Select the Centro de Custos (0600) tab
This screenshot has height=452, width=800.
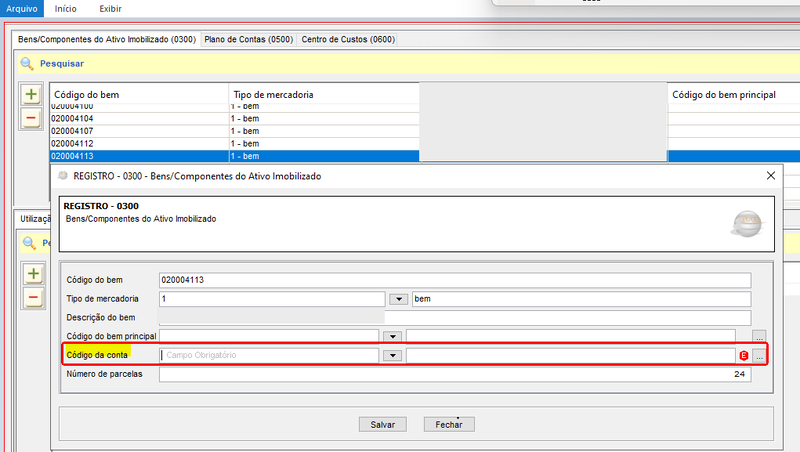pos(348,39)
